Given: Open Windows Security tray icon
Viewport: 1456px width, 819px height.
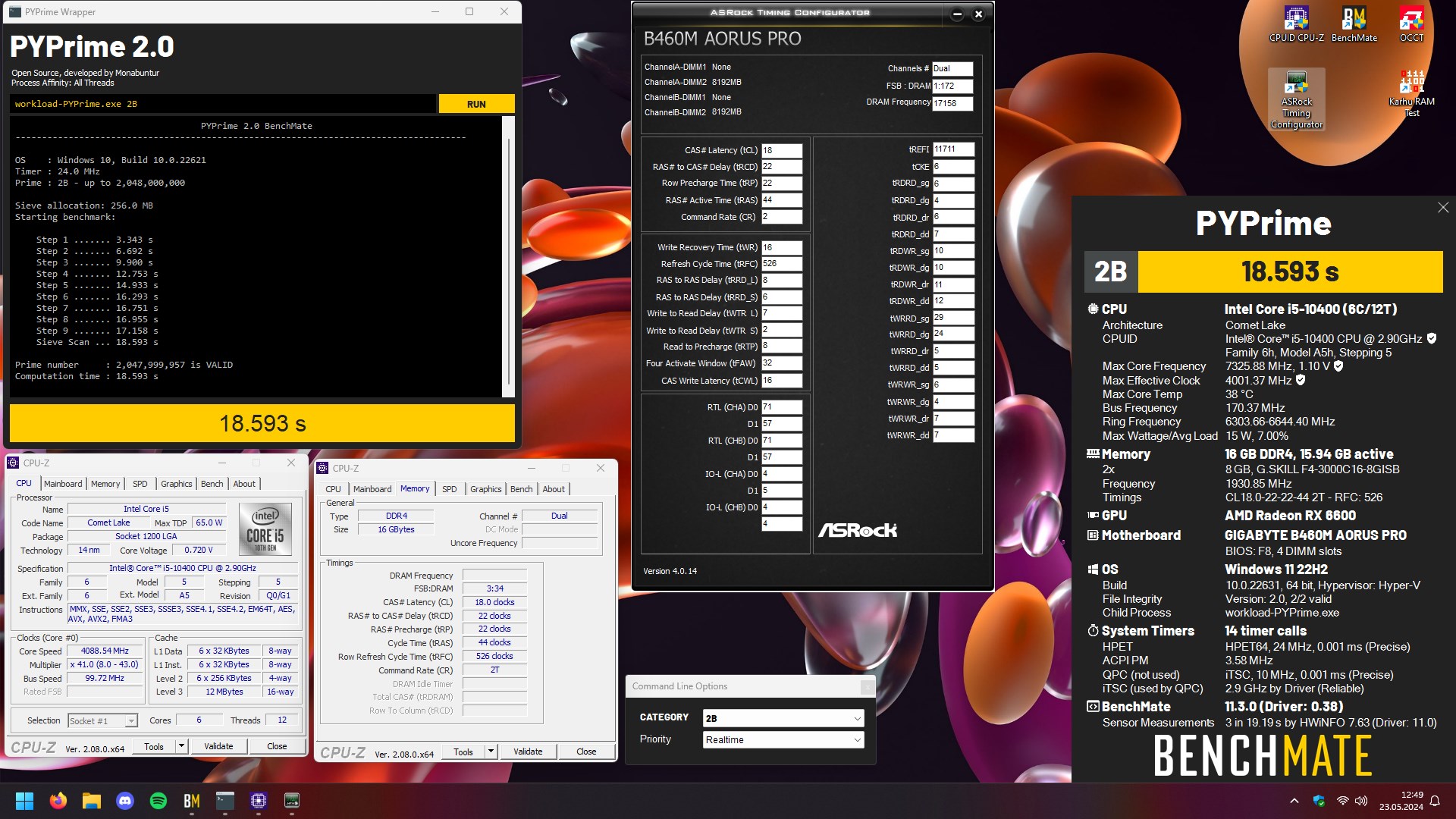Looking at the screenshot, I should pos(1319,801).
